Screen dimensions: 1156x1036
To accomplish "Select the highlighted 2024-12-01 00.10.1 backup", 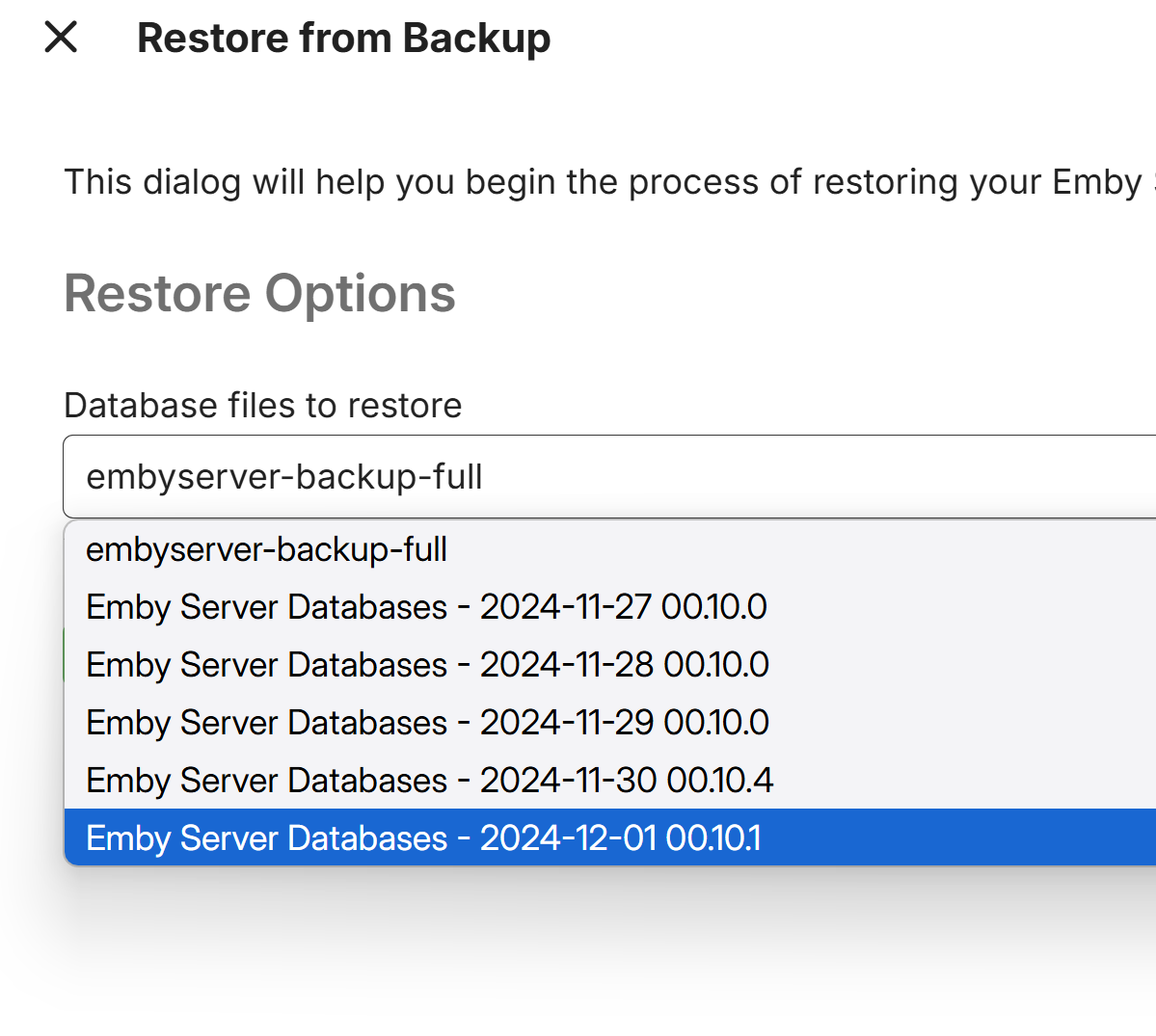I will coord(423,838).
